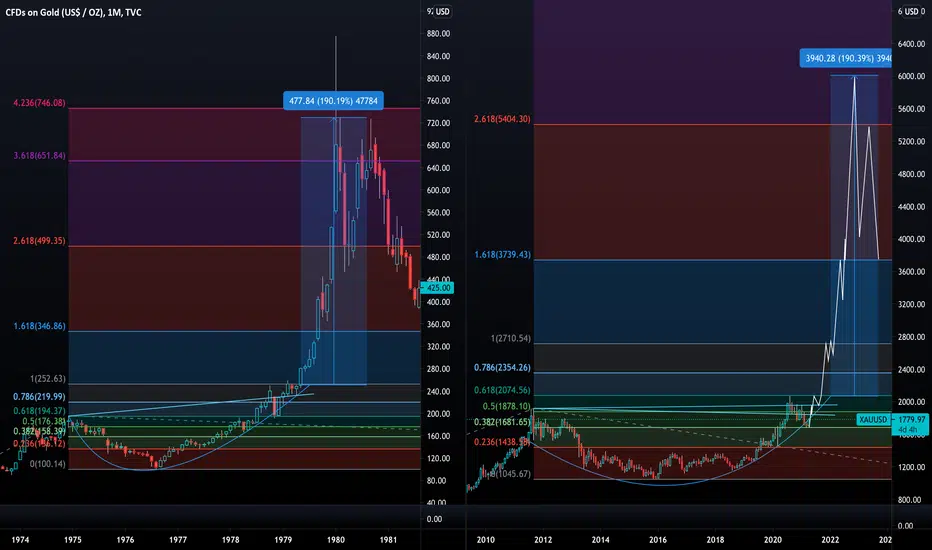Click the 1779.97 last price label

pos(911,420)
